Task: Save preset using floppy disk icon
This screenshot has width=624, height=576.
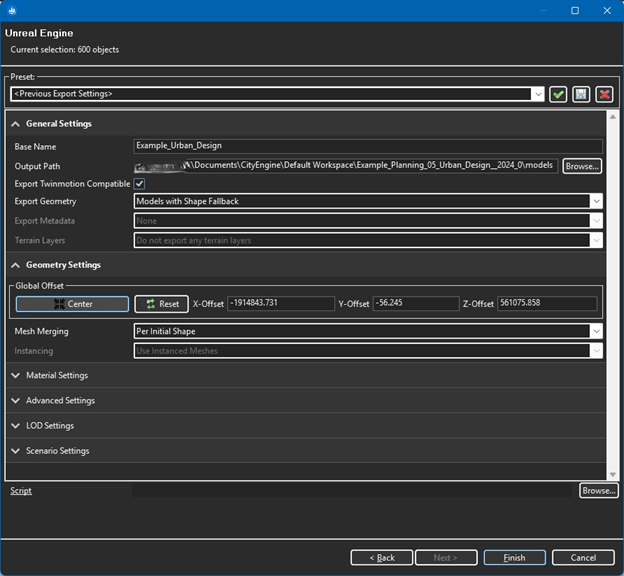Action: click(x=581, y=94)
